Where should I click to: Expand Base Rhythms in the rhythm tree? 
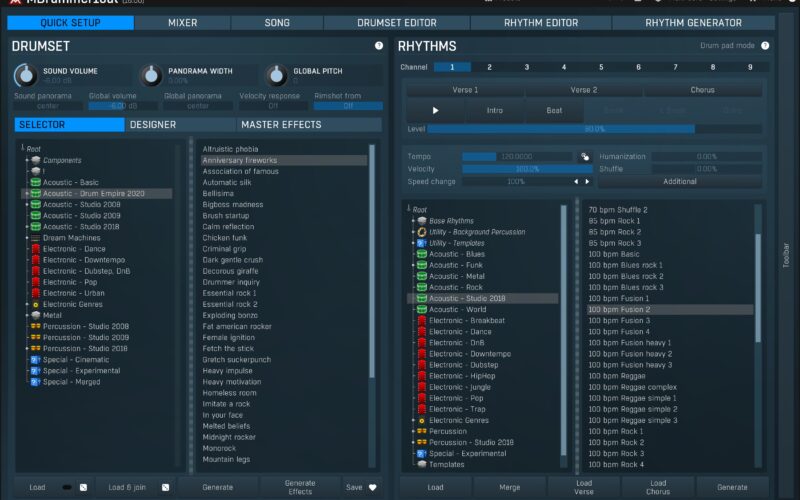(x=412, y=220)
